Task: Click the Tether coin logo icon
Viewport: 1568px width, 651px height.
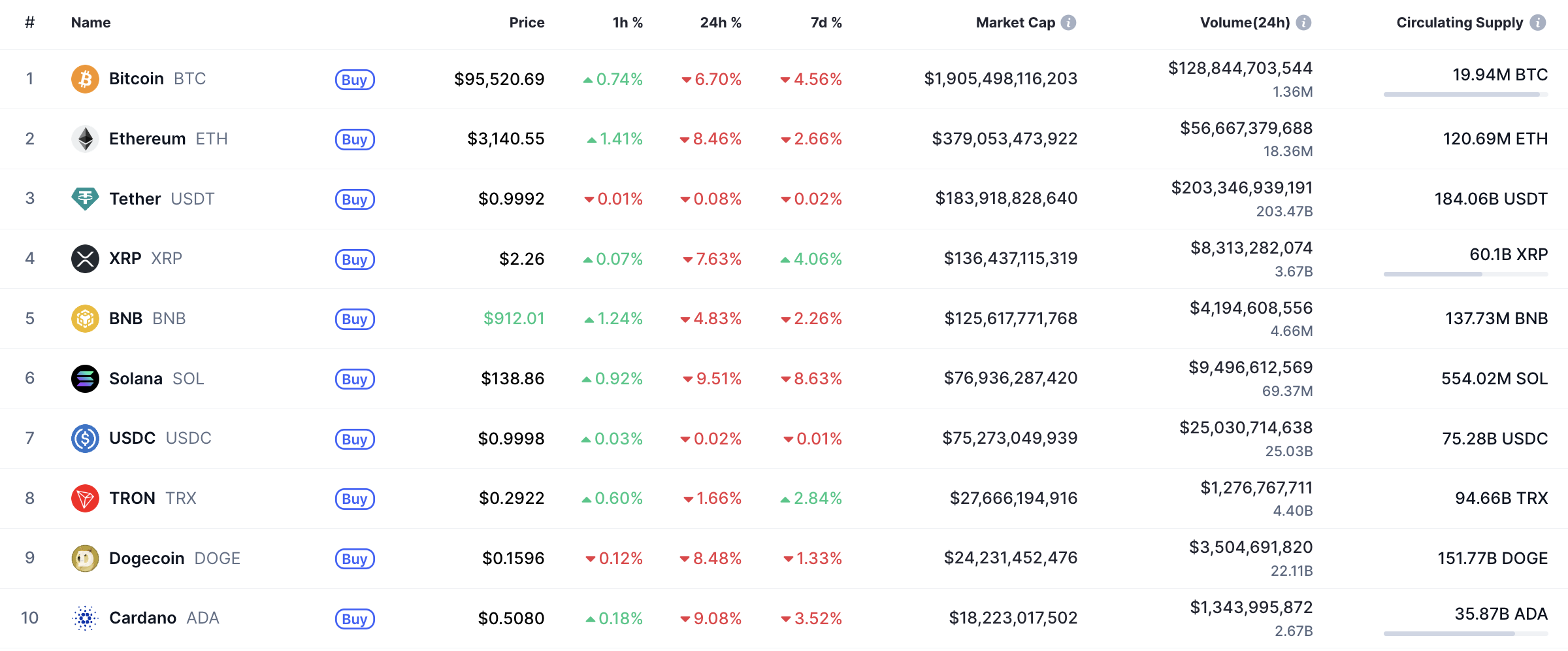Action: pyautogui.click(x=85, y=199)
